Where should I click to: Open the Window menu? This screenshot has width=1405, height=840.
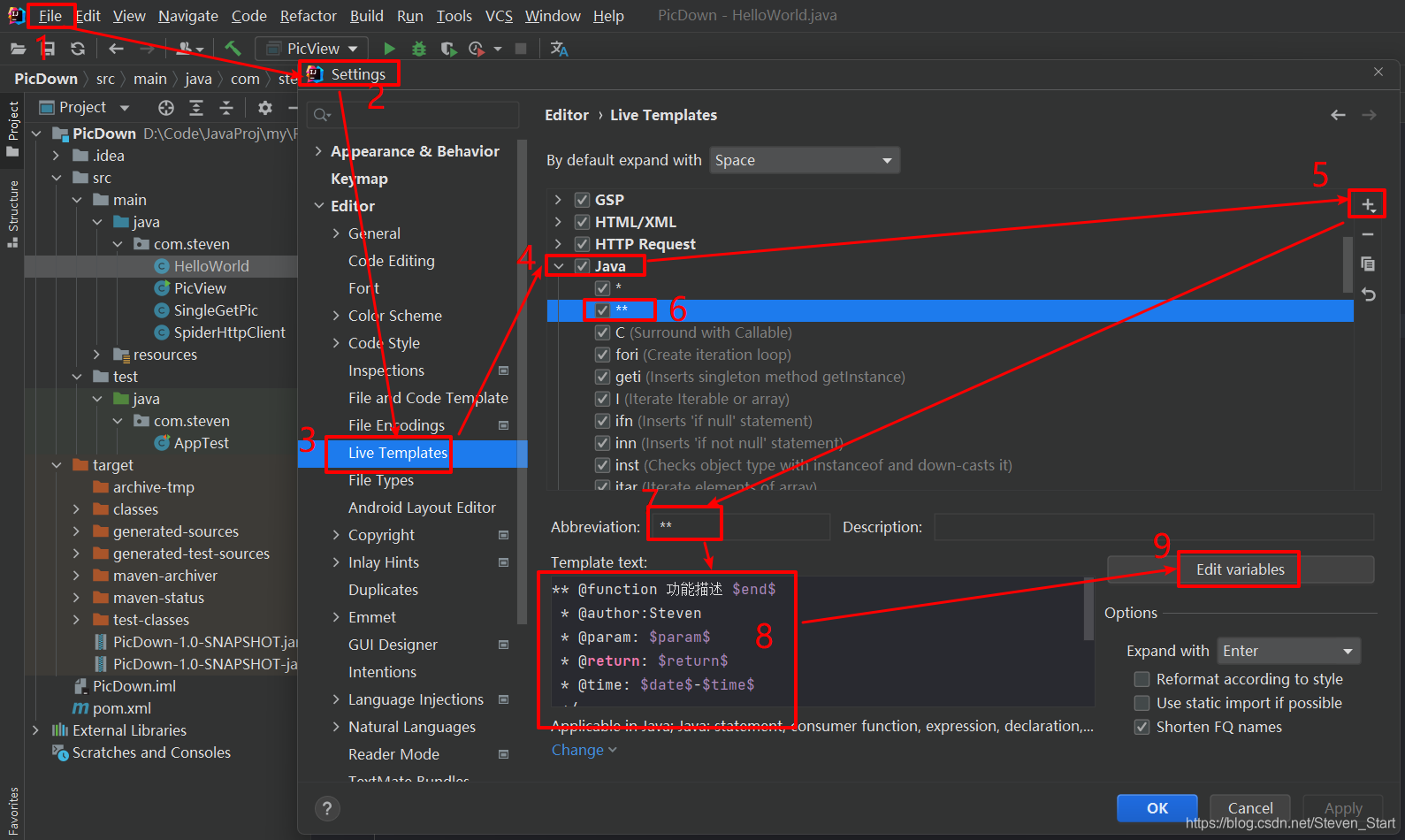553,16
